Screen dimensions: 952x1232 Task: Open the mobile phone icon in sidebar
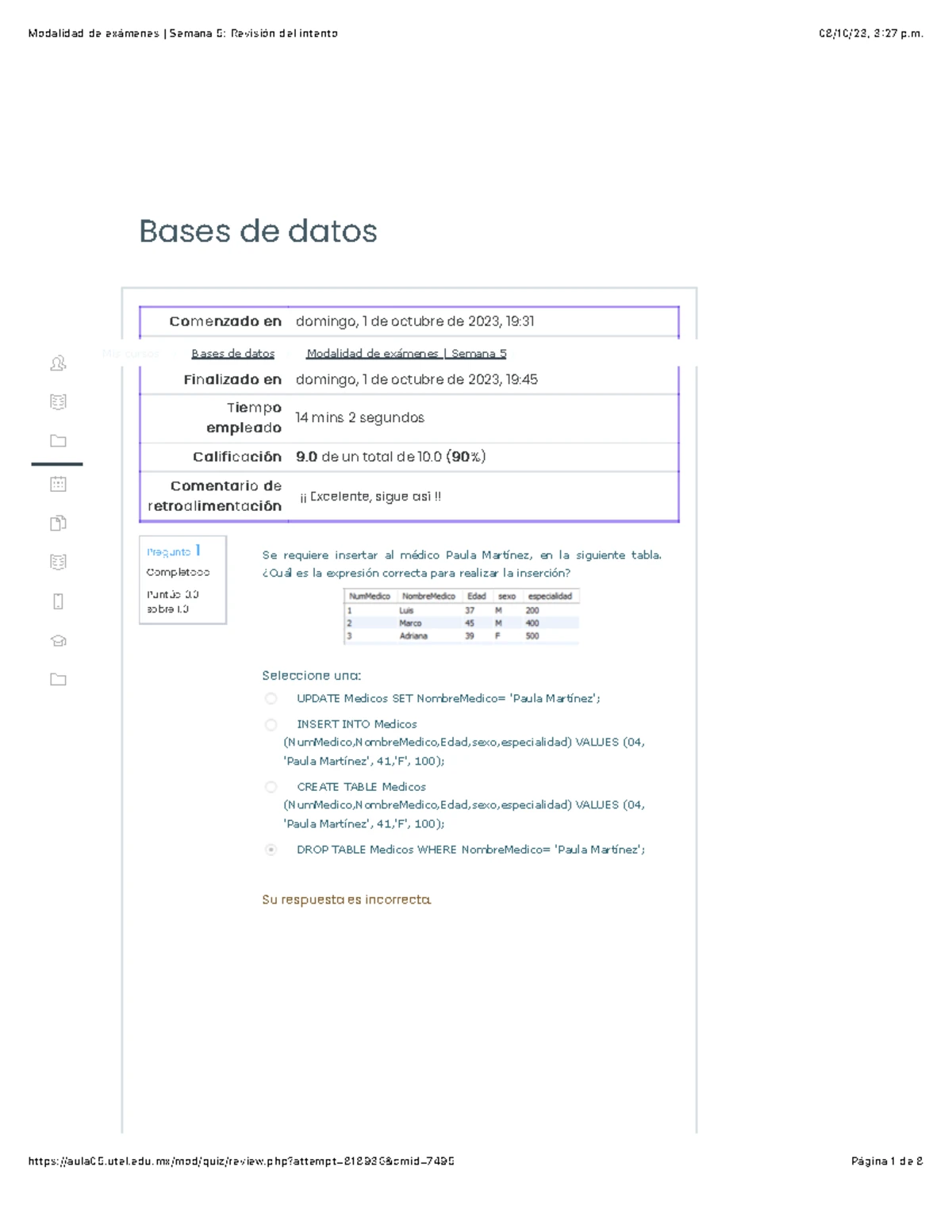click(58, 601)
